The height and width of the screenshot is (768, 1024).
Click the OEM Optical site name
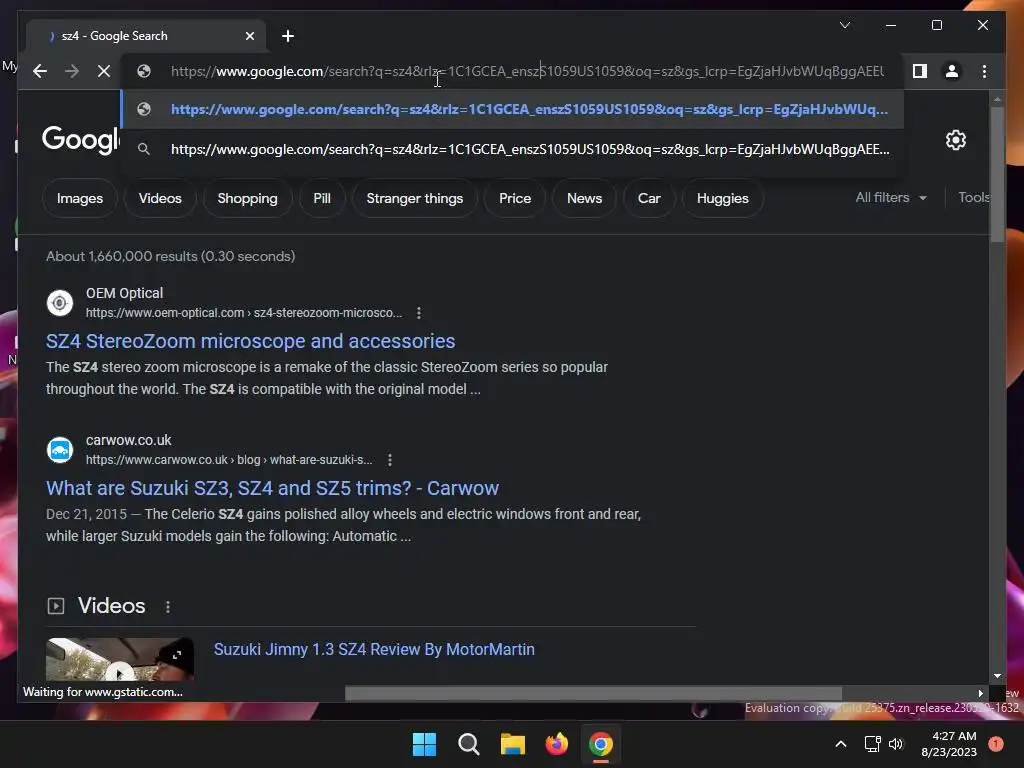[x=124, y=293]
